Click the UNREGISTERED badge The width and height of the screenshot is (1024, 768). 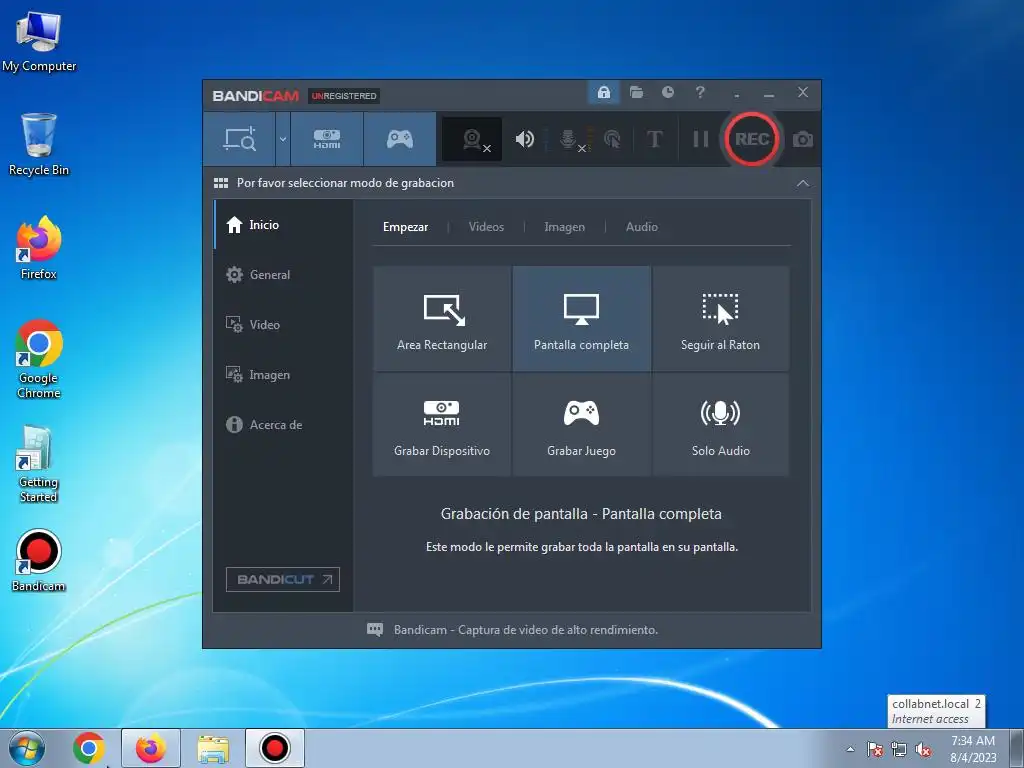coord(344,96)
